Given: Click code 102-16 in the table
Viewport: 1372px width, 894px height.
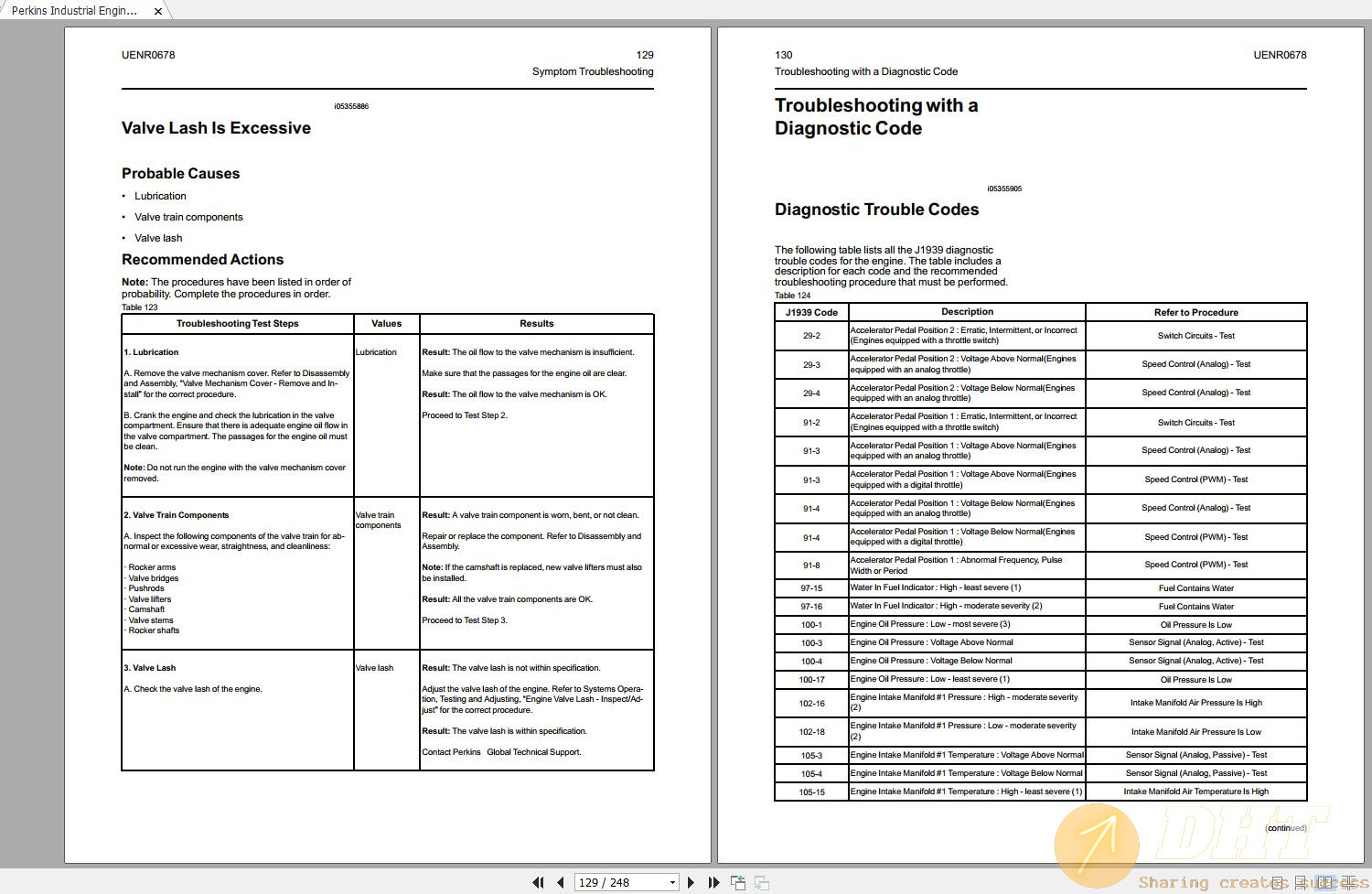Looking at the screenshot, I should pos(811,704).
